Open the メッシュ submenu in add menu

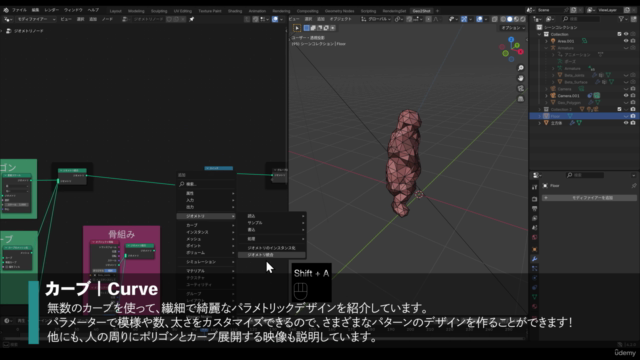pyautogui.click(x=206, y=239)
